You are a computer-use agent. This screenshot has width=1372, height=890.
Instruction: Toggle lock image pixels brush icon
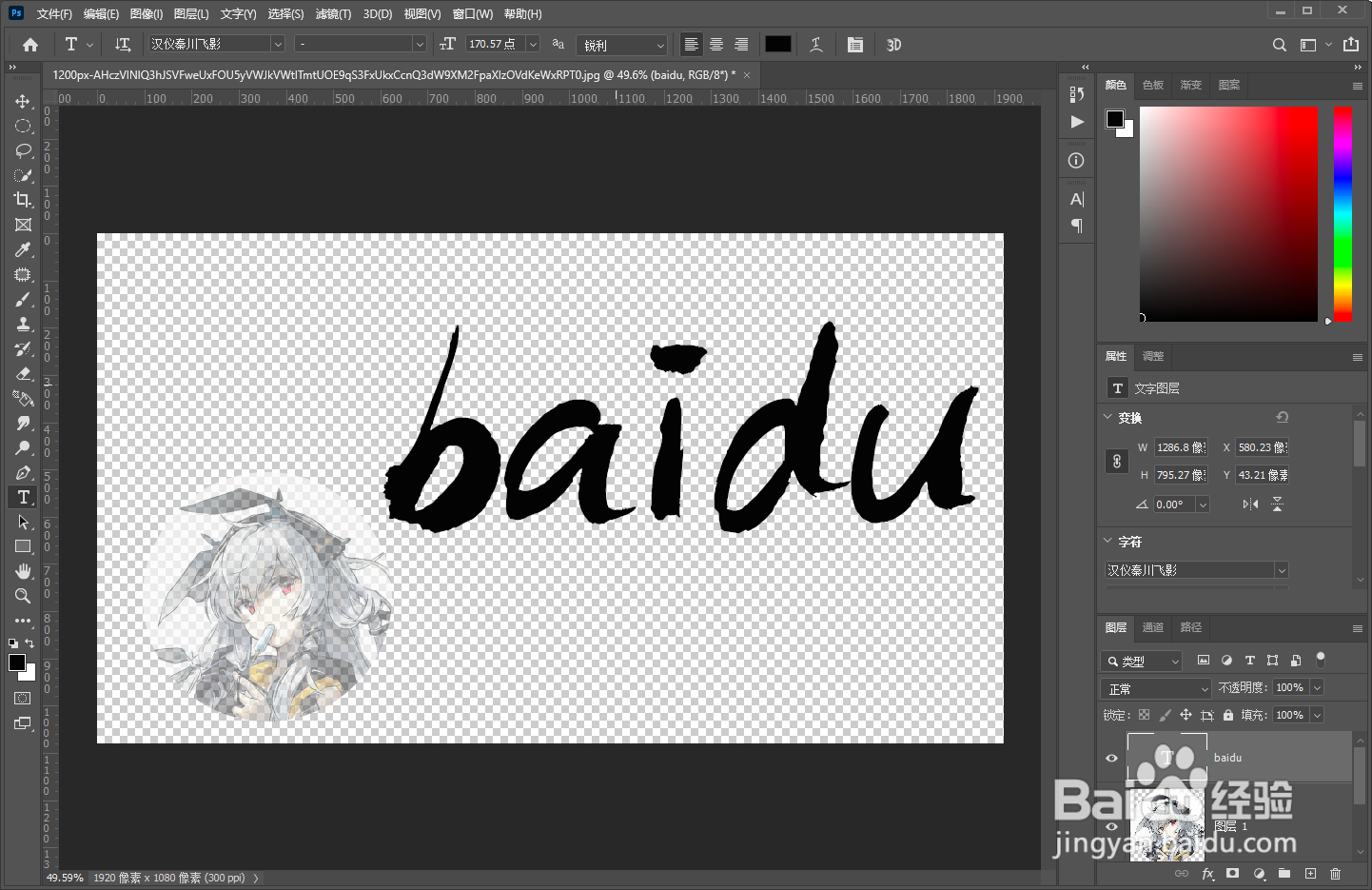pyautogui.click(x=1165, y=715)
